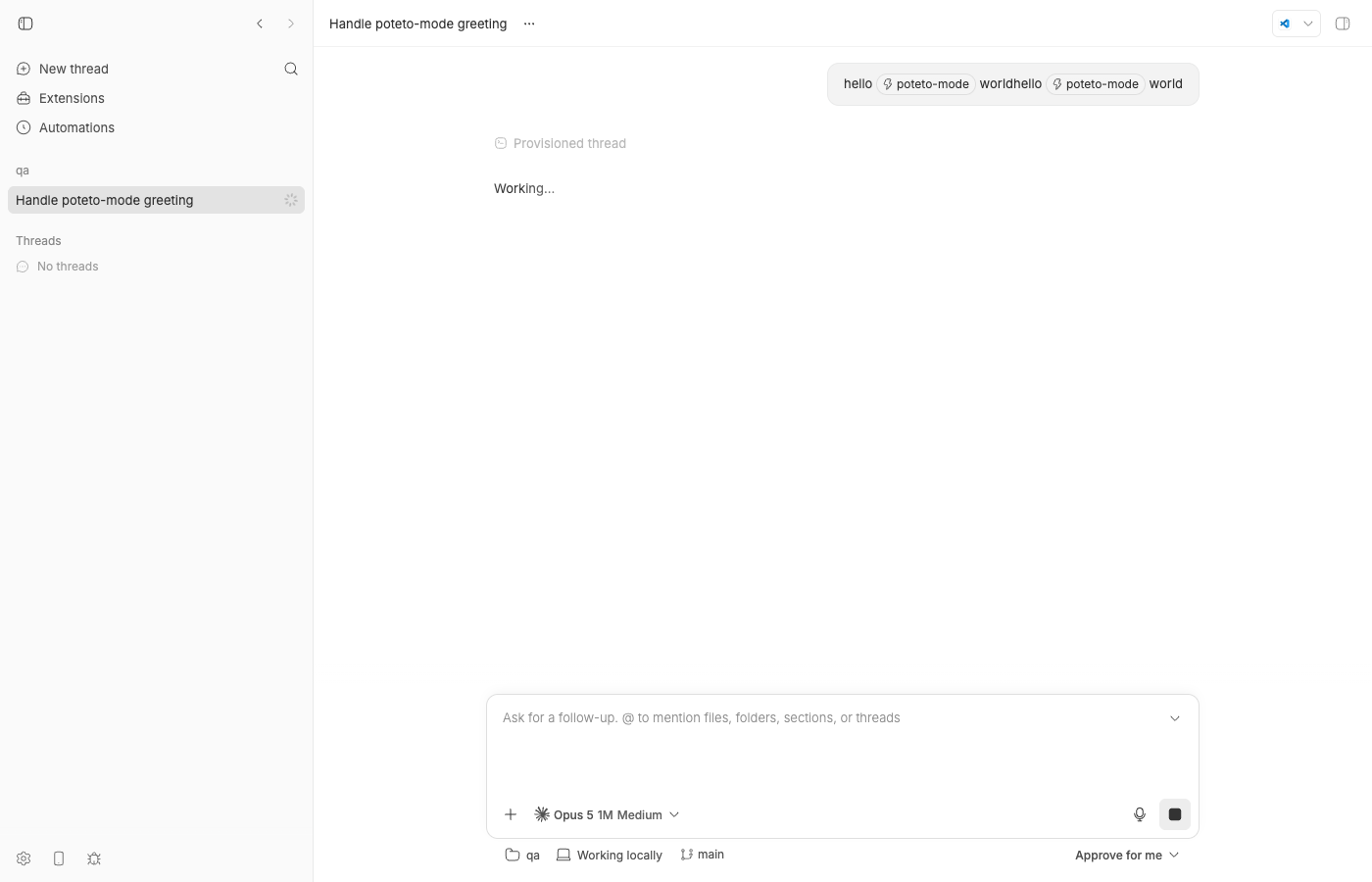Stop the running response with square button
1372x882 pixels.
pyautogui.click(x=1175, y=814)
